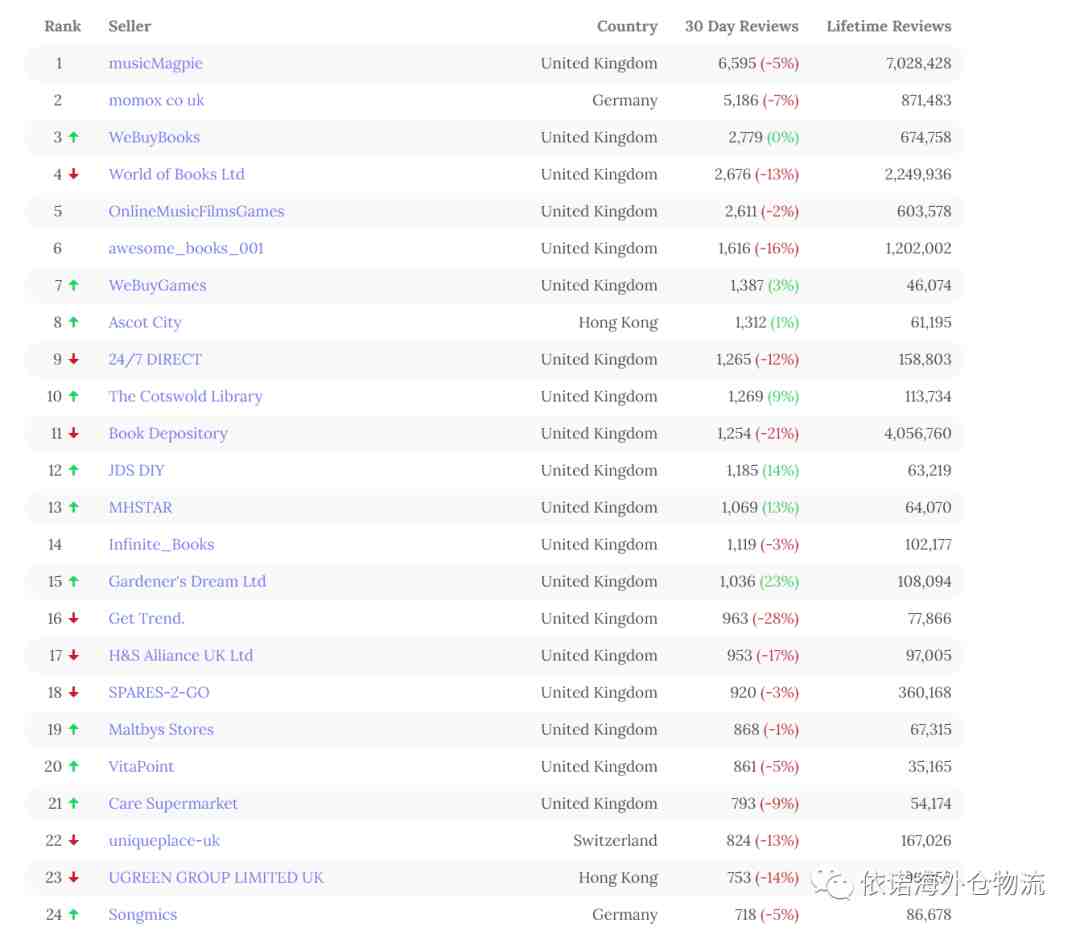View the 24/7 DIRECT seller page
1080x931 pixels.
(155, 359)
